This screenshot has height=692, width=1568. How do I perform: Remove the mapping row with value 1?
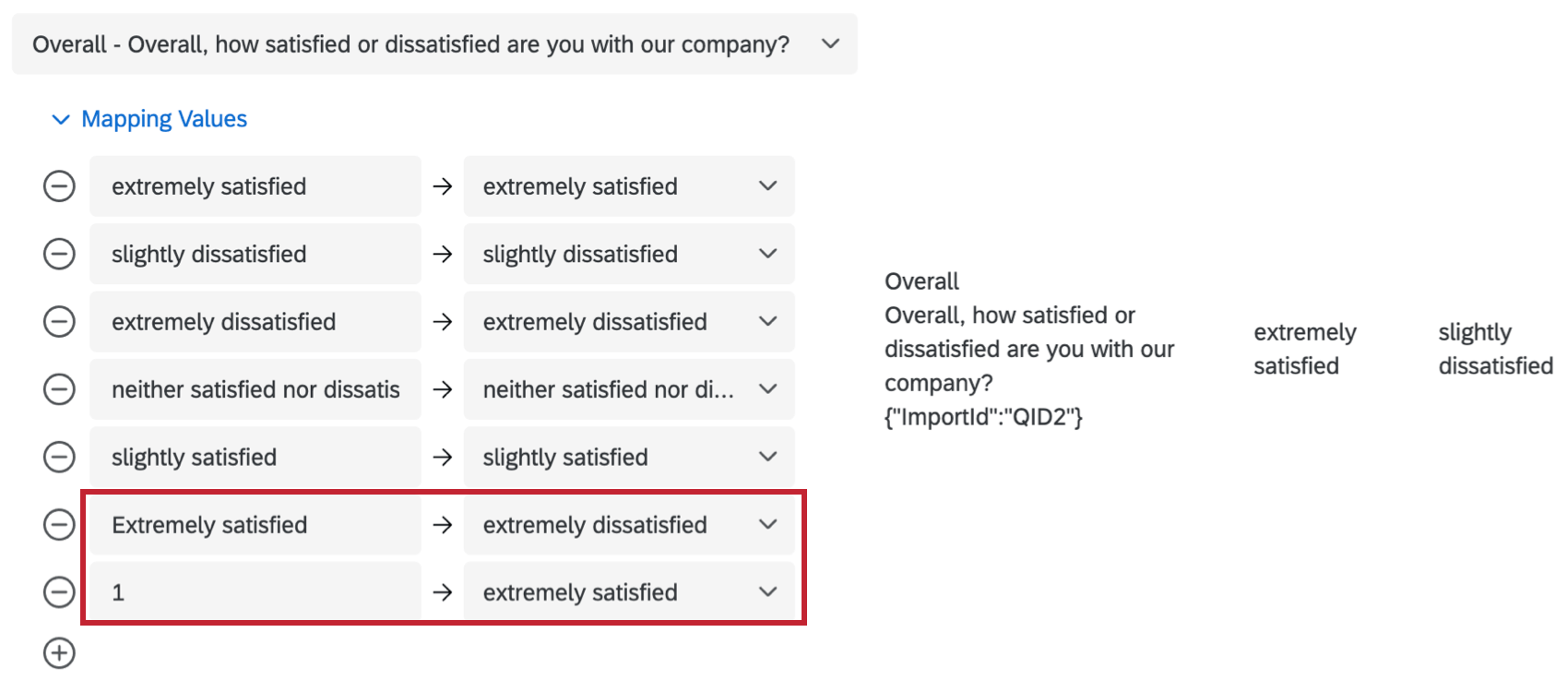coord(59,592)
